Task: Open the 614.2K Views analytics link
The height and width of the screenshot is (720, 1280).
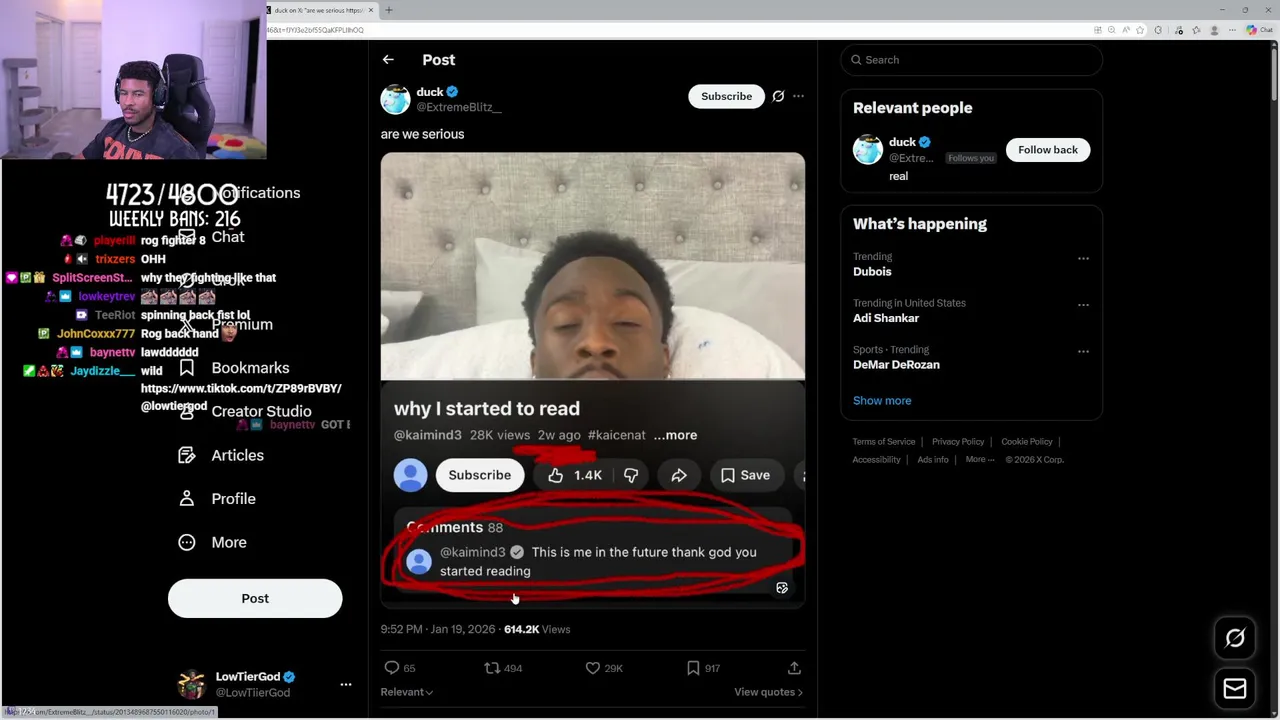Action: click(537, 629)
